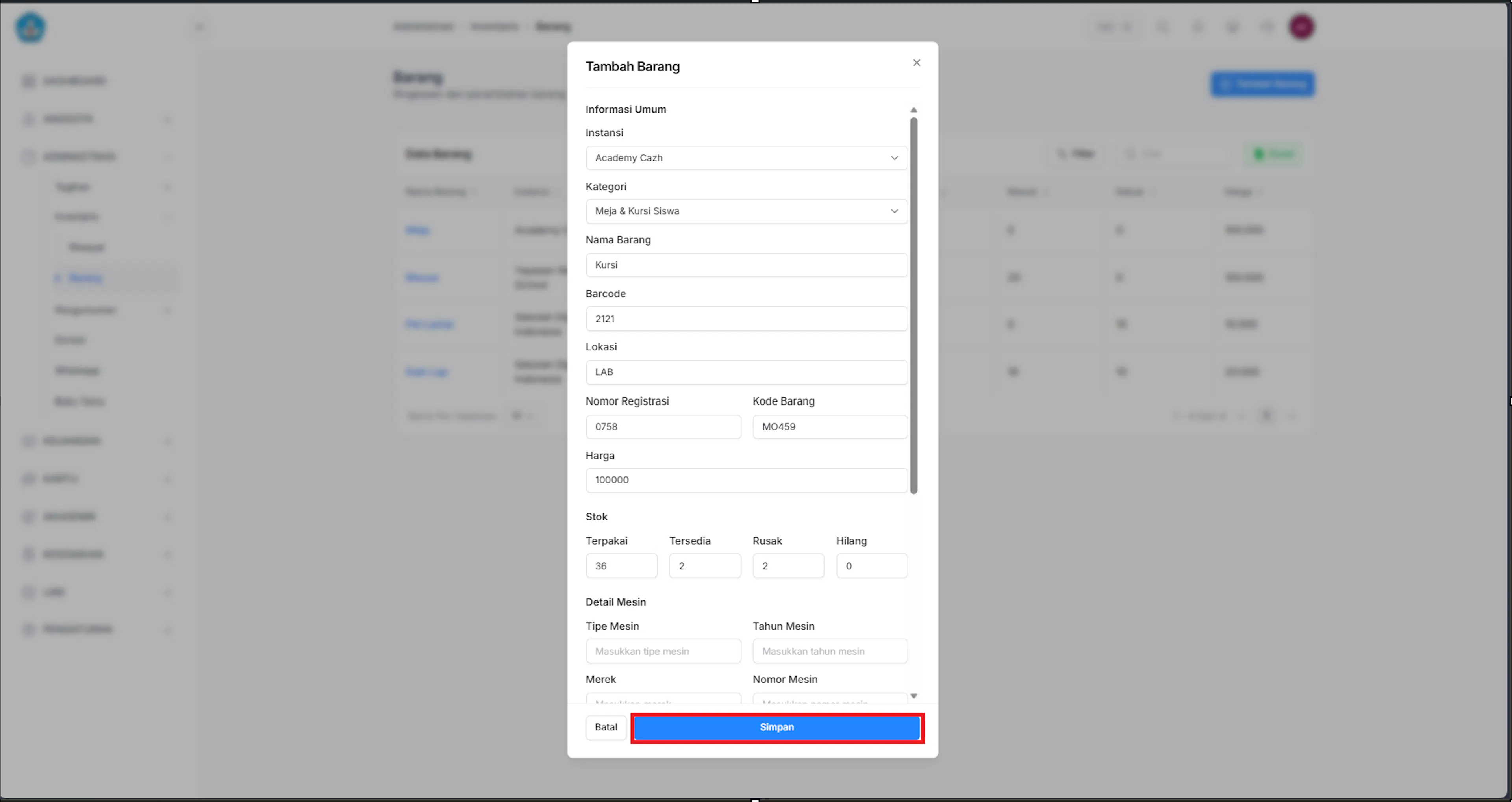Image resolution: width=1512 pixels, height=802 pixels.
Task: Click the Stok section heading
Action: (x=597, y=517)
